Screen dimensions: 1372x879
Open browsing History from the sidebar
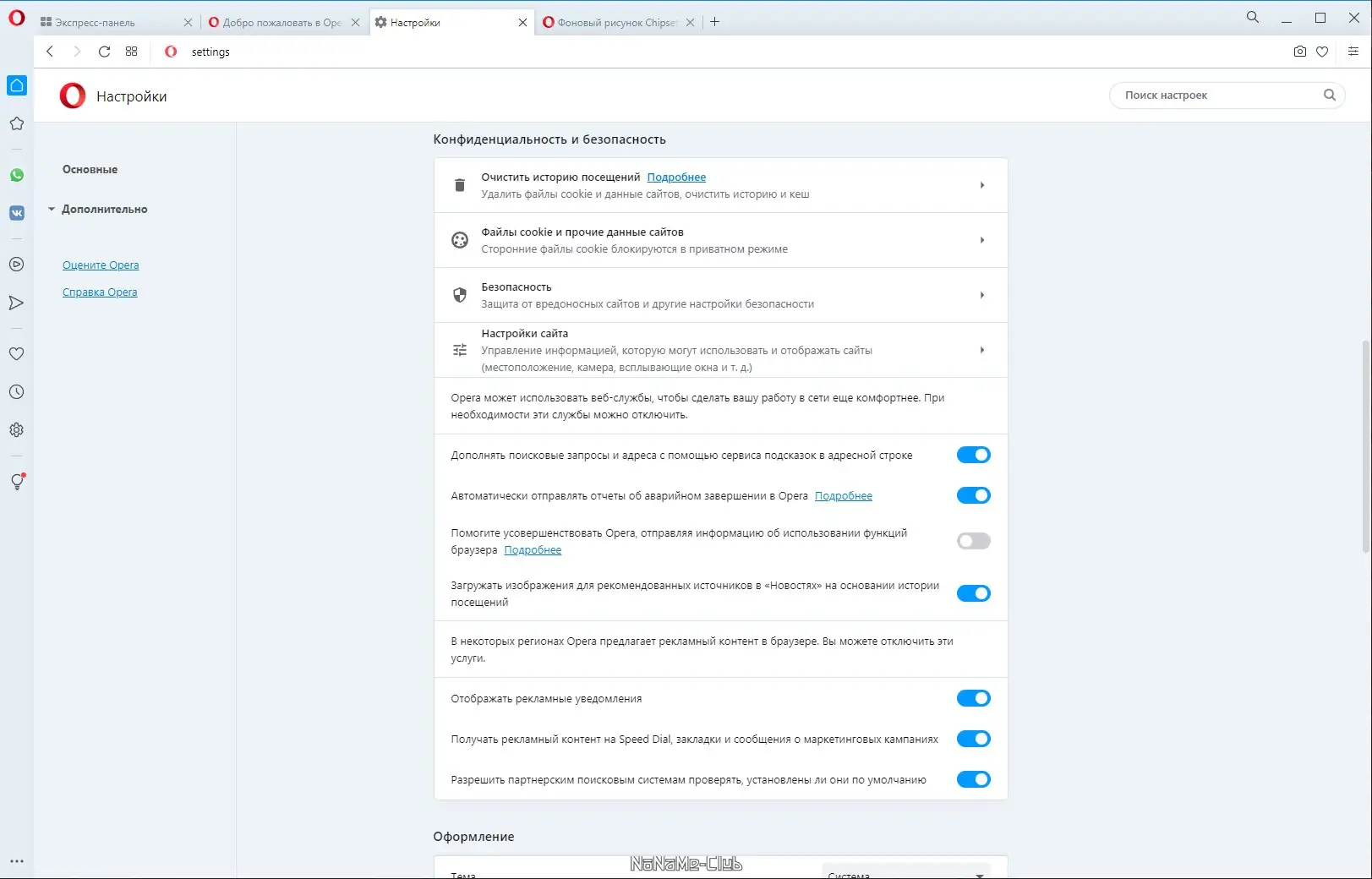[17, 391]
